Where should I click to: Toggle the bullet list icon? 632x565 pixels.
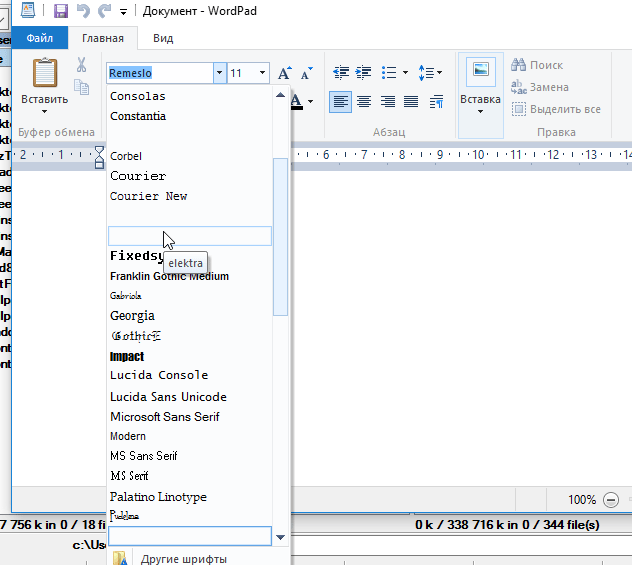pos(389,73)
